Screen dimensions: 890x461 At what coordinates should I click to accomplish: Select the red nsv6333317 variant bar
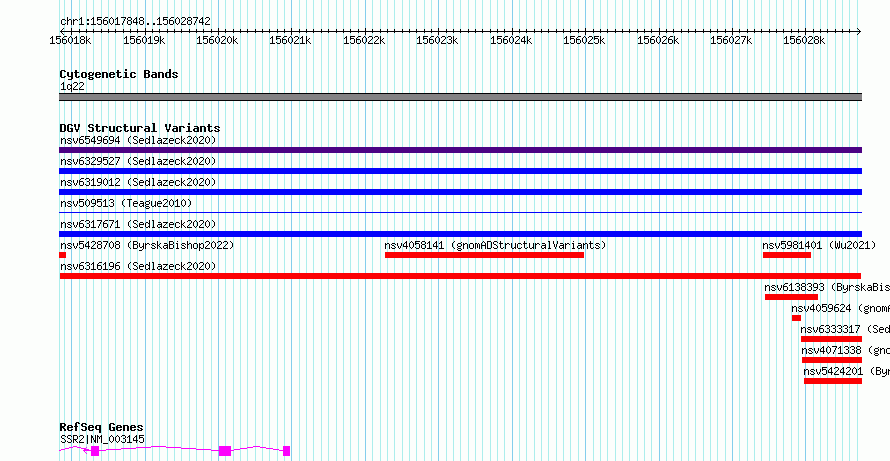pyautogui.click(x=832, y=339)
